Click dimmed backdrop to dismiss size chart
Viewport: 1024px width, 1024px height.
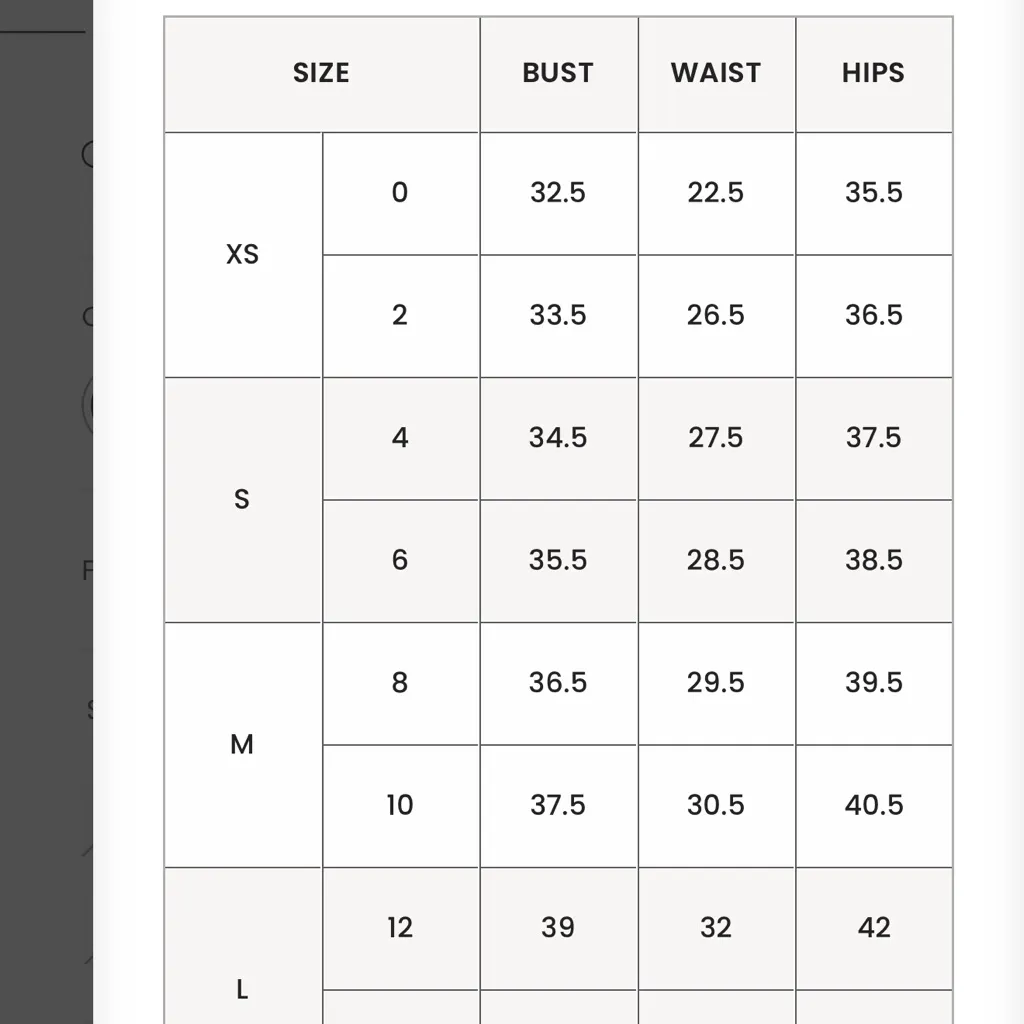(45, 500)
